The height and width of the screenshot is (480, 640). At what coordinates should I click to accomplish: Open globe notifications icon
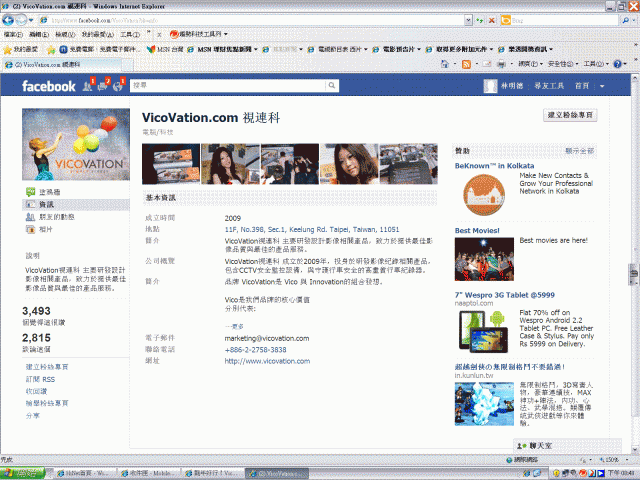118,86
